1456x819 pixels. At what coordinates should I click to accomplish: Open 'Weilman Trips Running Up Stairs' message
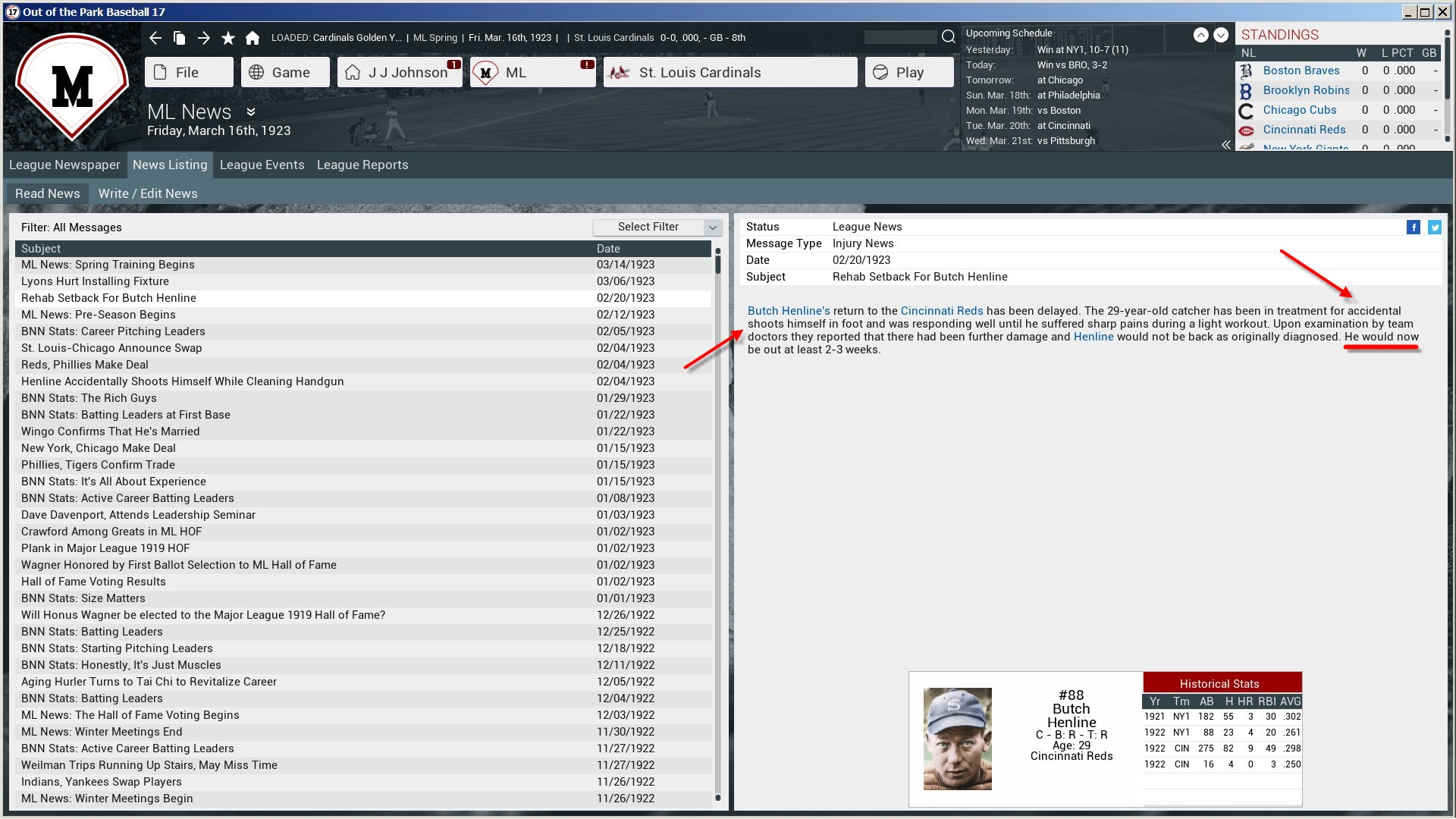(x=363, y=765)
